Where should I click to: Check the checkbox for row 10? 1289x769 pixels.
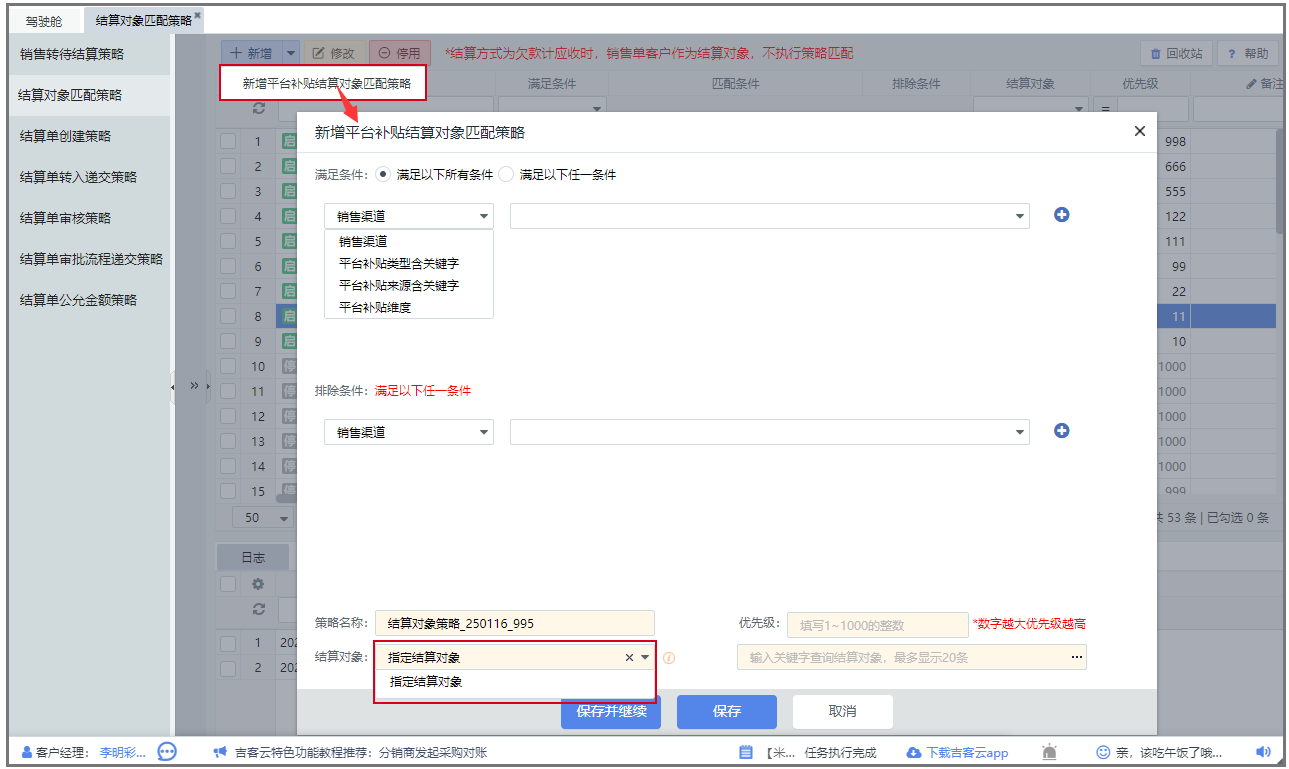(x=229, y=367)
